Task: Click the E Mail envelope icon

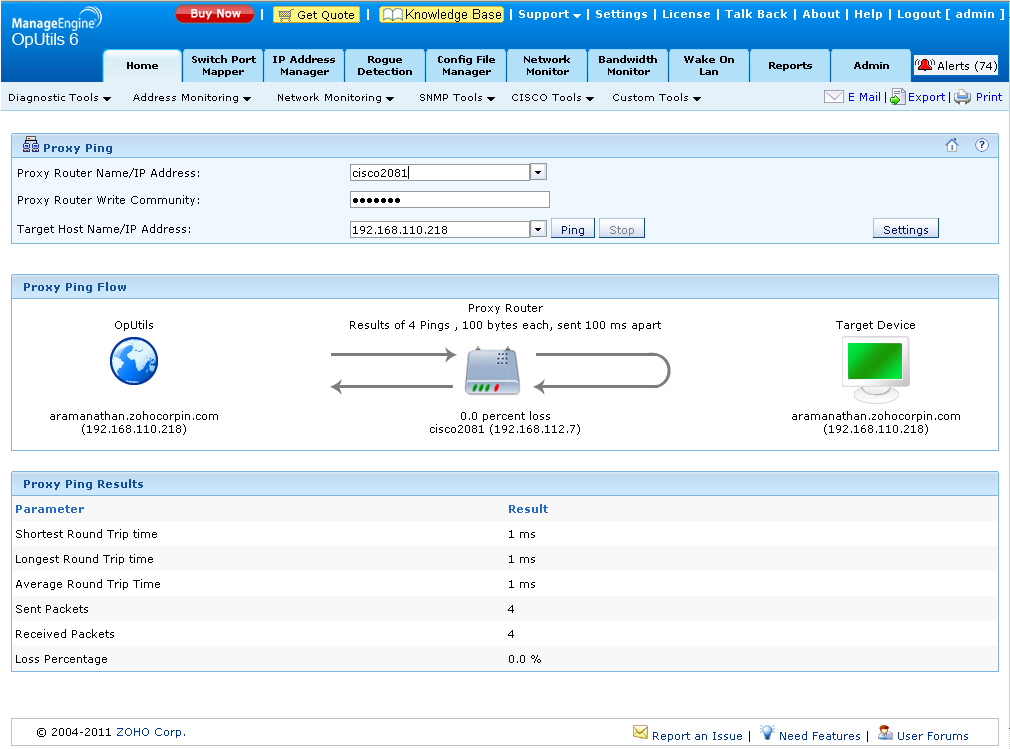Action: [x=834, y=97]
